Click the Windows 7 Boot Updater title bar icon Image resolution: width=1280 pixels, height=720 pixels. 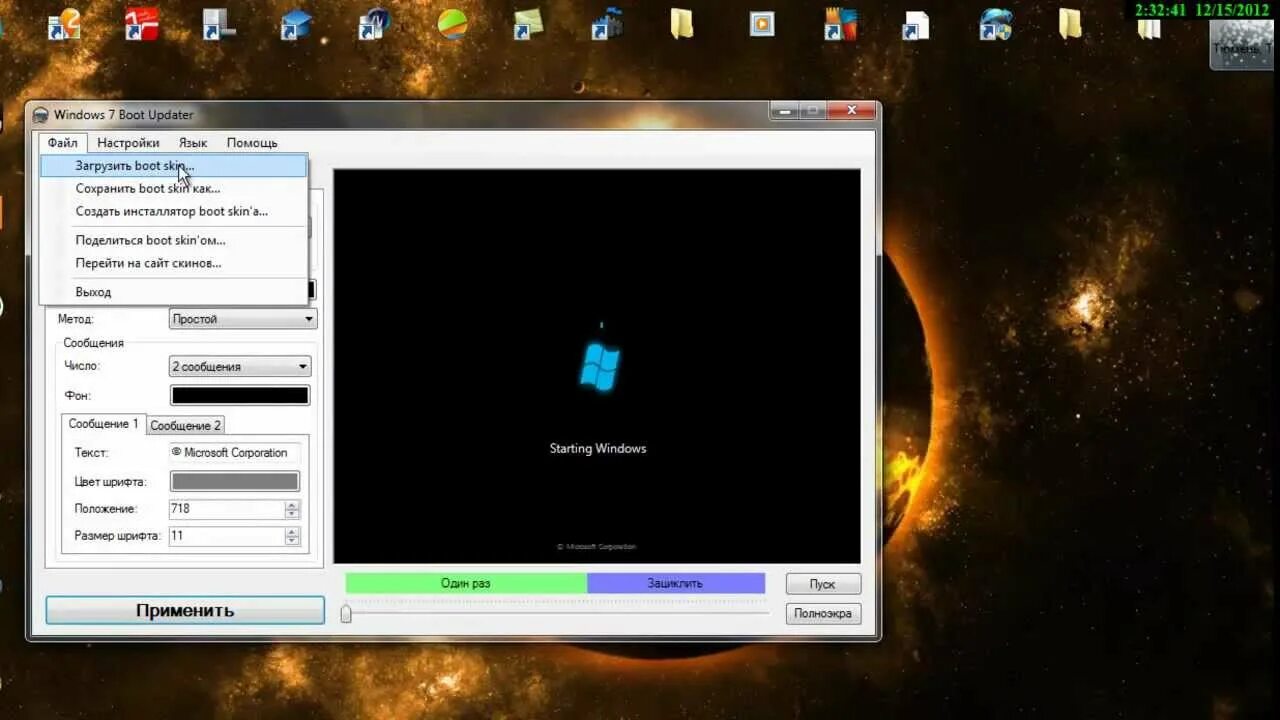tap(41, 115)
